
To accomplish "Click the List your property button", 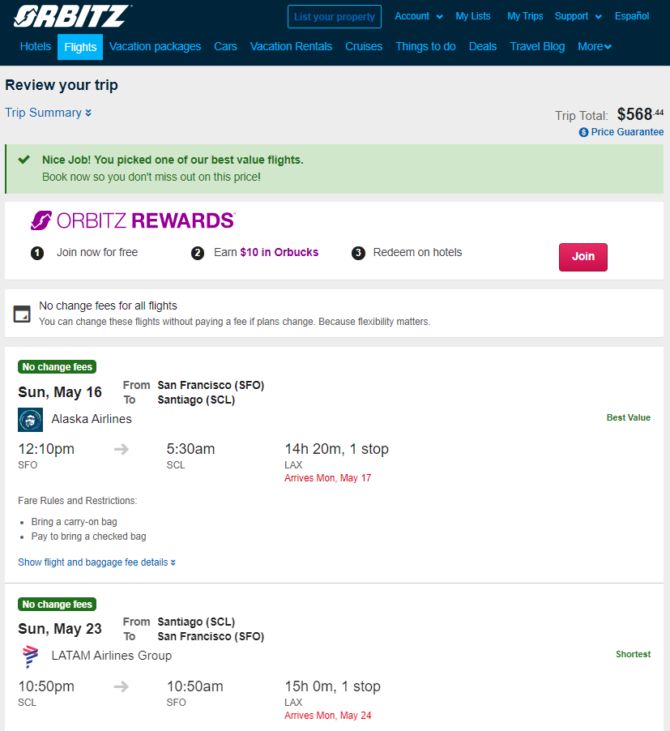I will (334, 17).
